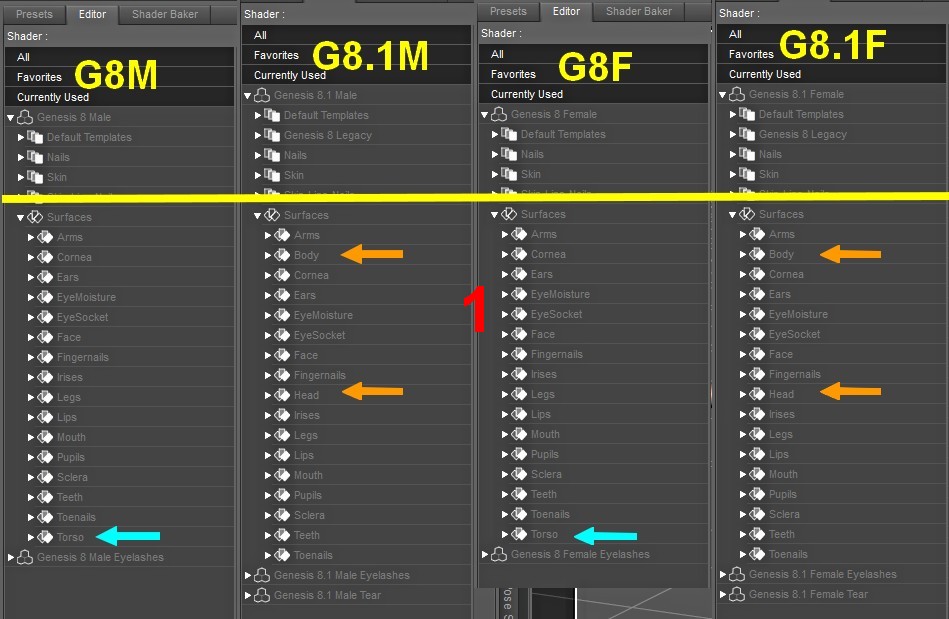Click the Genesis 8.1 Male Eyelashes figure icon
The image size is (949, 619).
[261, 575]
